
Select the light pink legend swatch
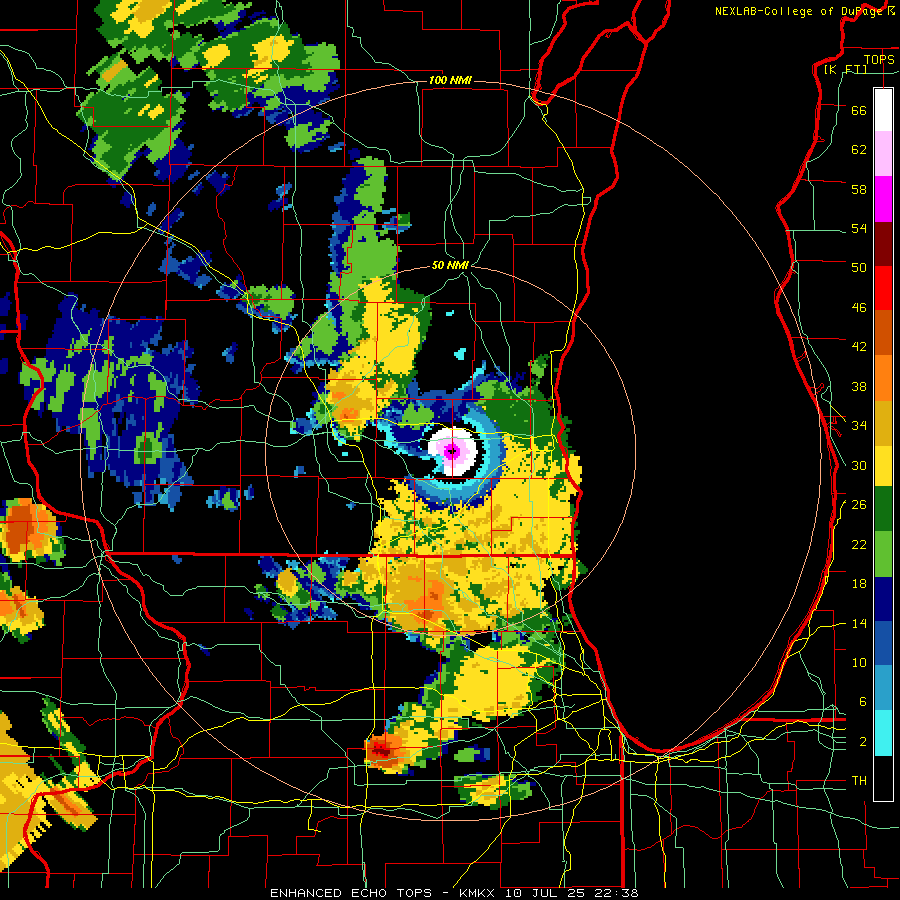click(883, 153)
